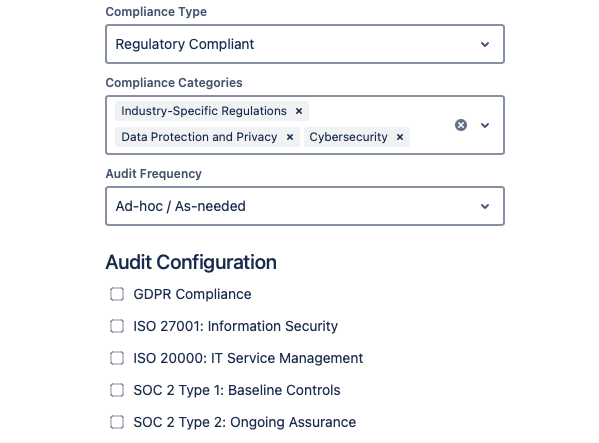Image resolution: width=599 pixels, height=443 pixels.
Task: Click the Regulatory Compliant selected value
Action: click(185, 44)
